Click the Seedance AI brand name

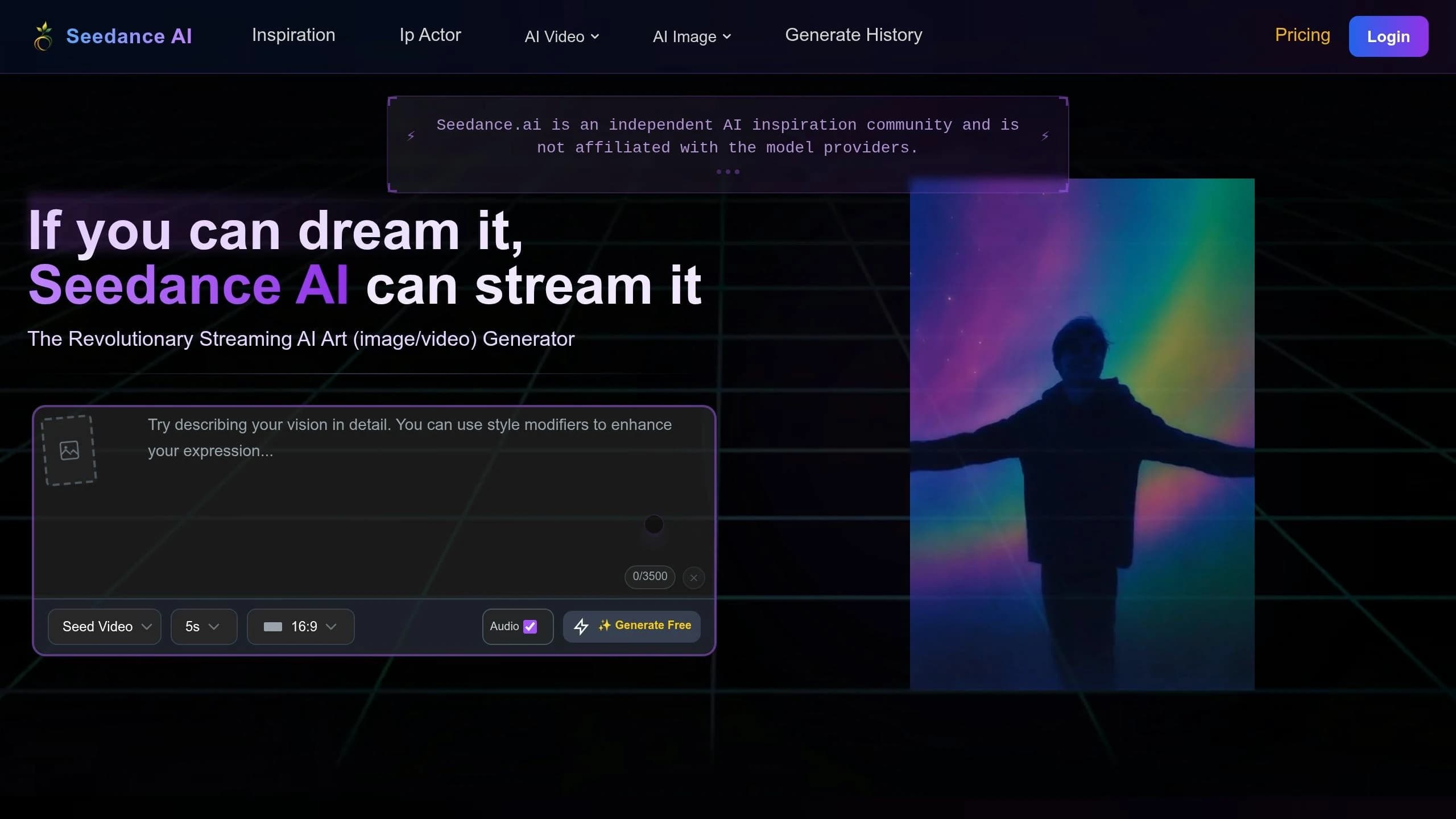point(129,36)
